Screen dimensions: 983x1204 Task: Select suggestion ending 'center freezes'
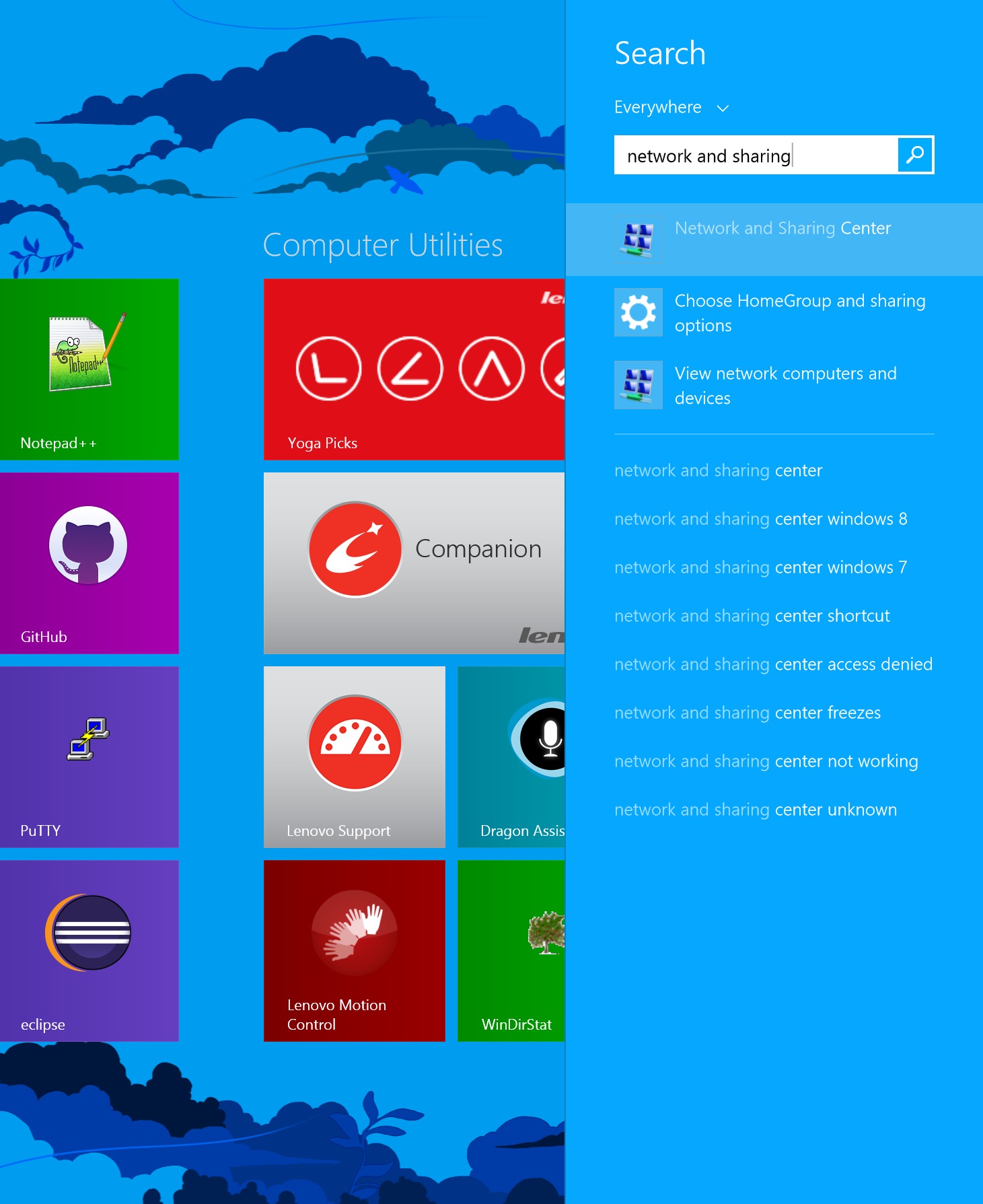(748, 713)
